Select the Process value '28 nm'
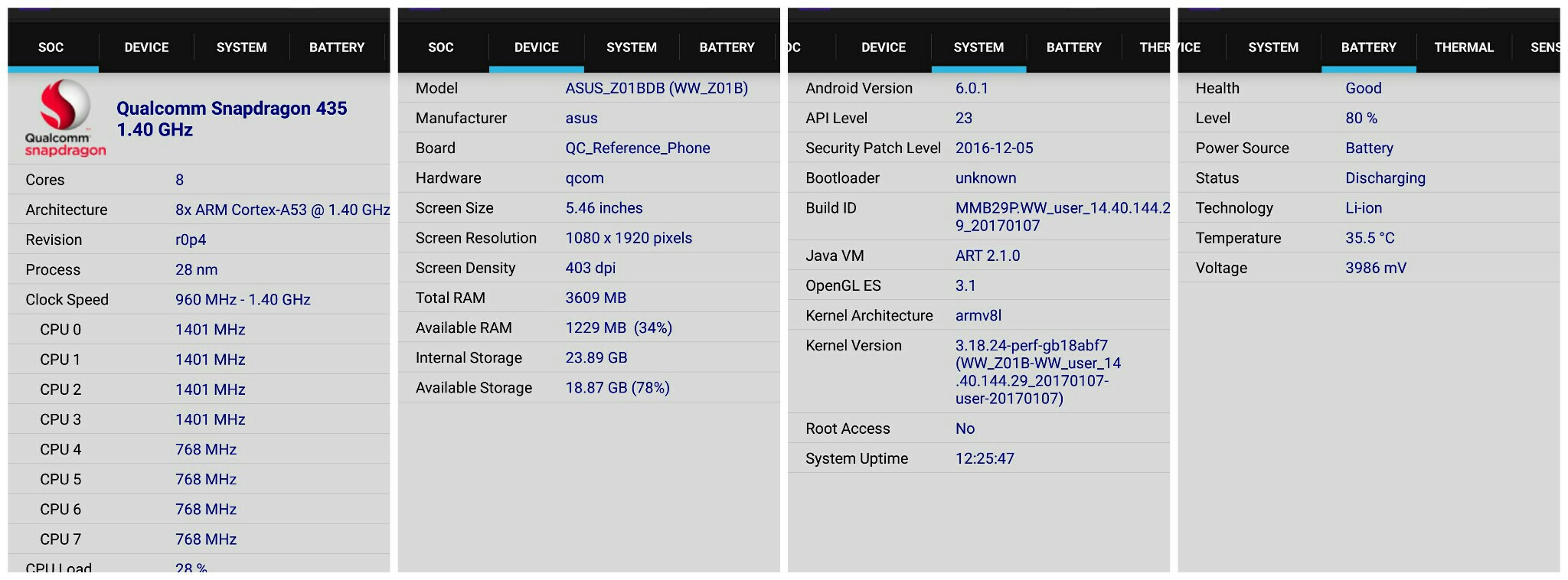This screenshot has height=580, width=1568. [196, 269]
